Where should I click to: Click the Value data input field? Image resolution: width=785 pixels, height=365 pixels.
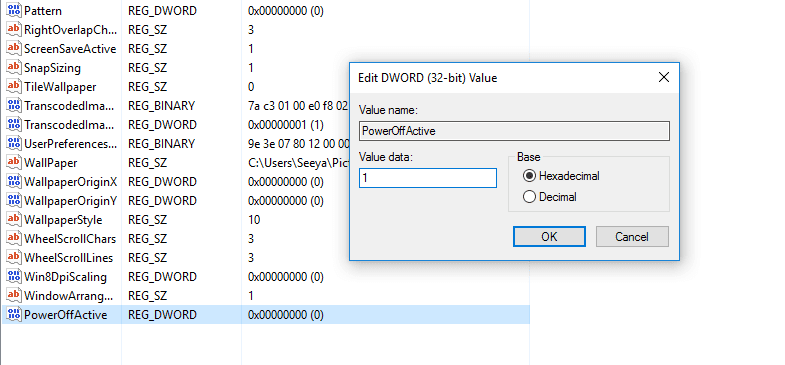click(428, 178)
